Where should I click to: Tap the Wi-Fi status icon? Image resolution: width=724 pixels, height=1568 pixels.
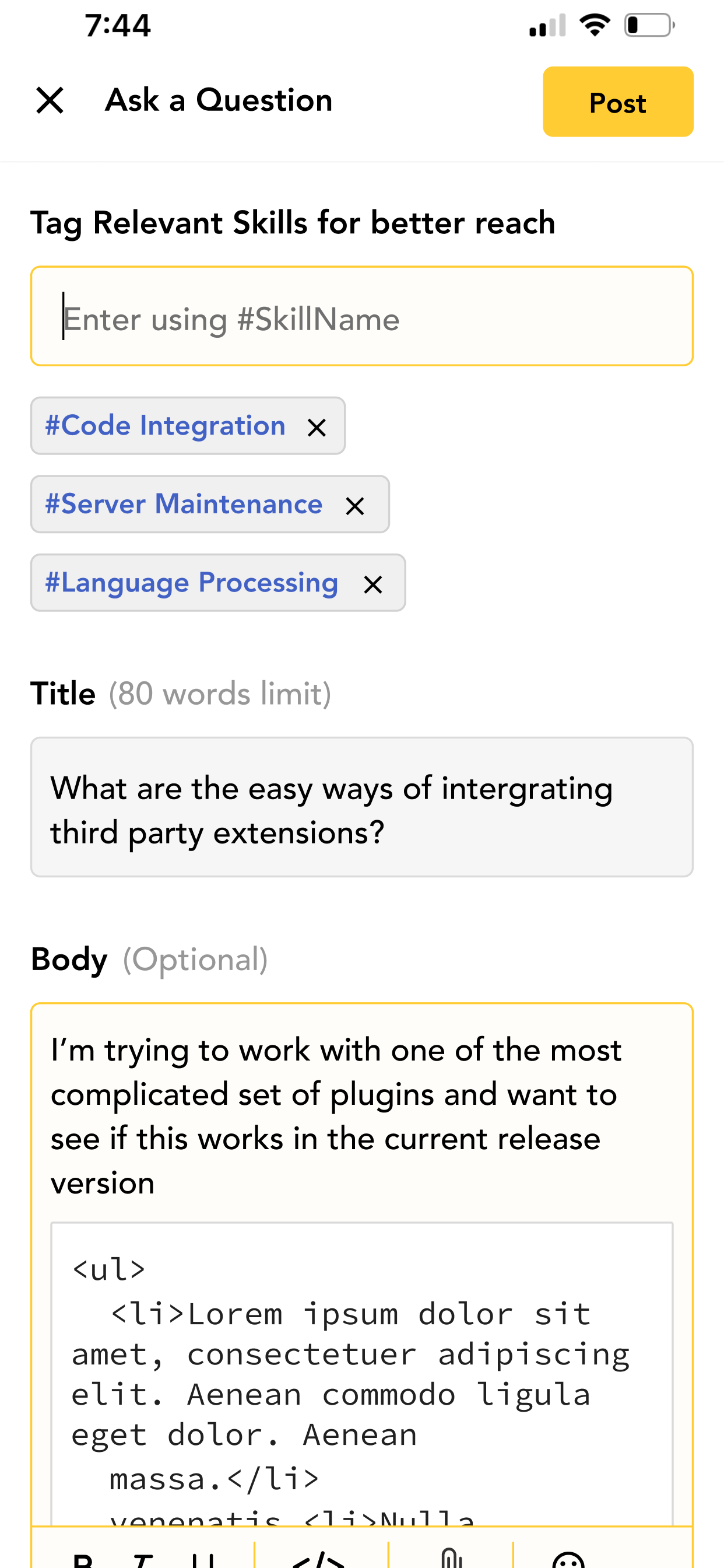[595, 25]
